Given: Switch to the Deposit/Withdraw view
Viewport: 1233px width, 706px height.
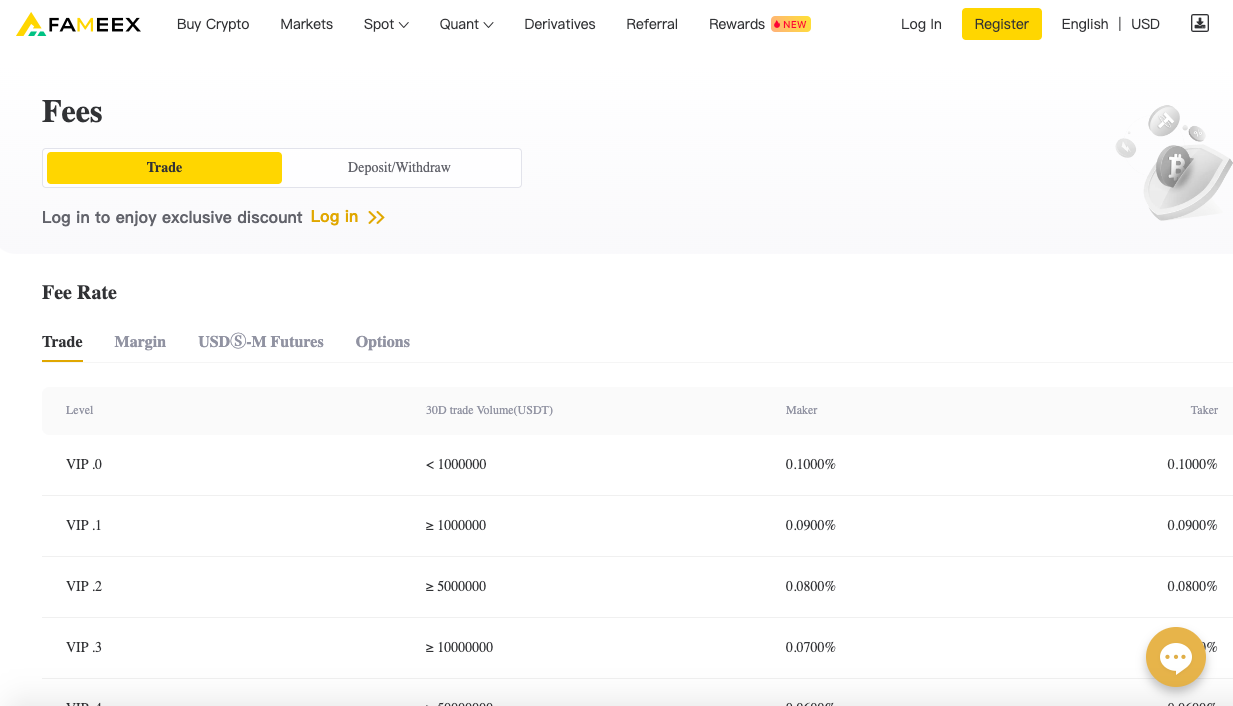Looking at the screenshot, I should (x=399, y=168).
